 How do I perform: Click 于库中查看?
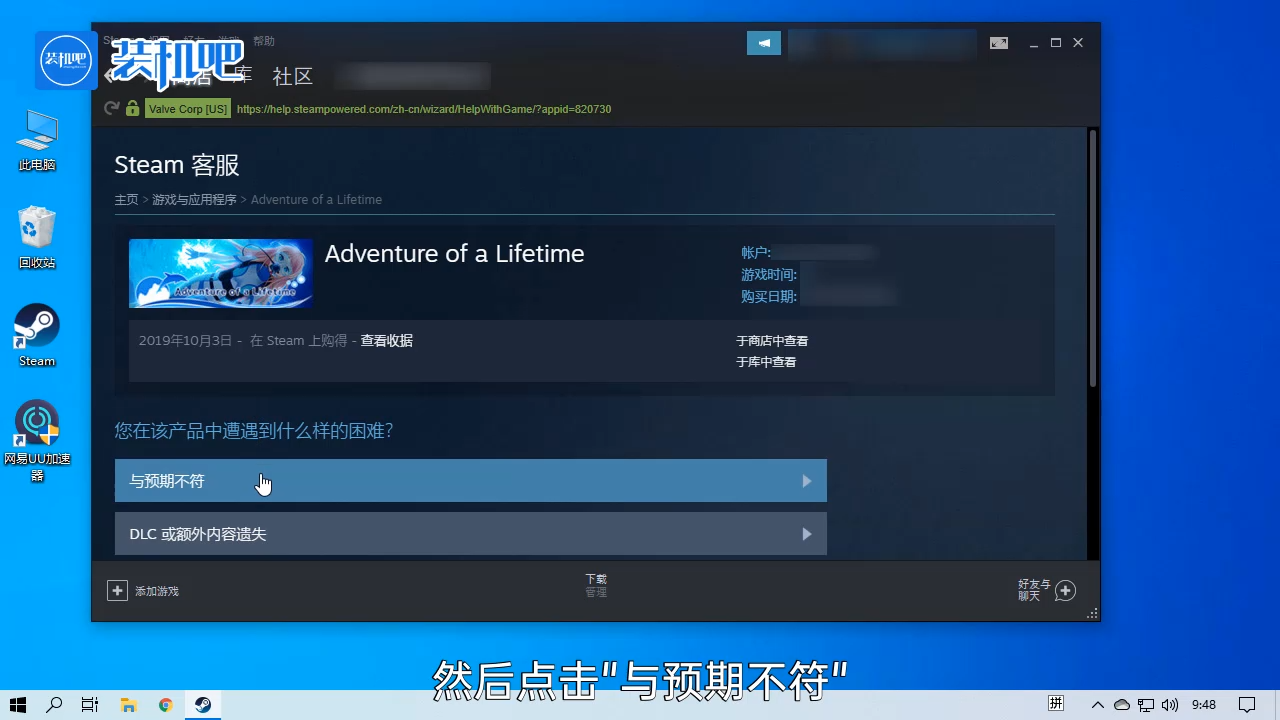[766, 361]
